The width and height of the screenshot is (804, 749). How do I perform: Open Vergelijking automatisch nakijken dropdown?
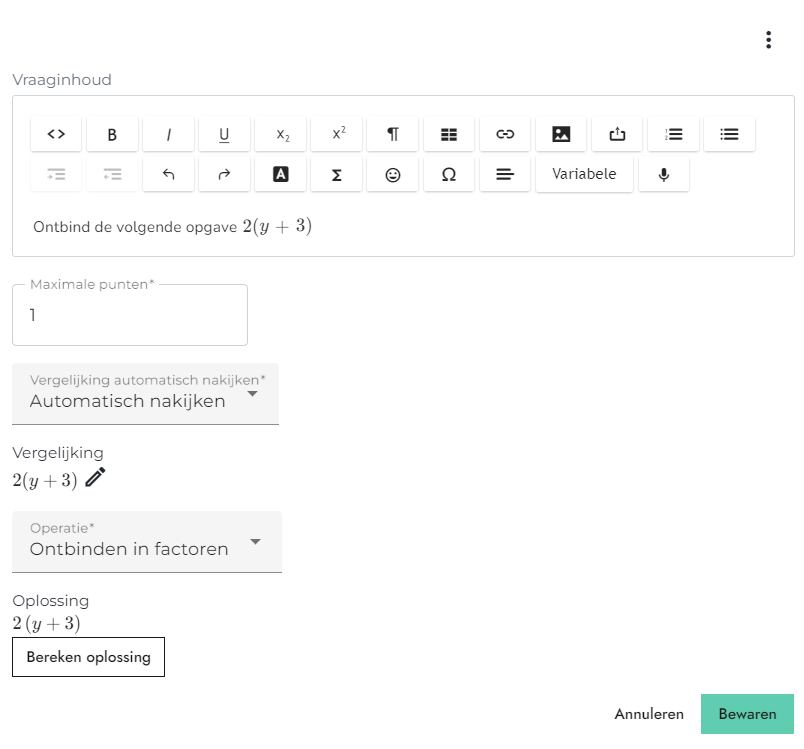point(146,394)
